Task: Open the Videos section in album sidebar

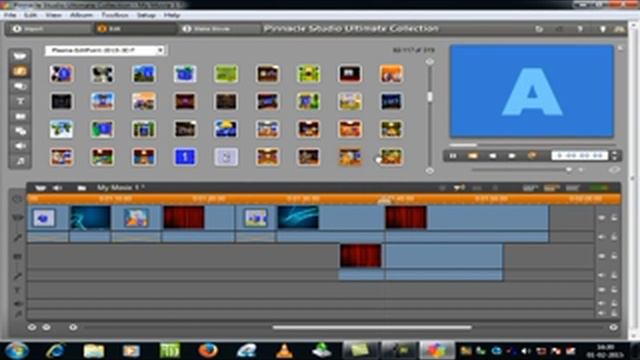Action: tap(20, 56)
